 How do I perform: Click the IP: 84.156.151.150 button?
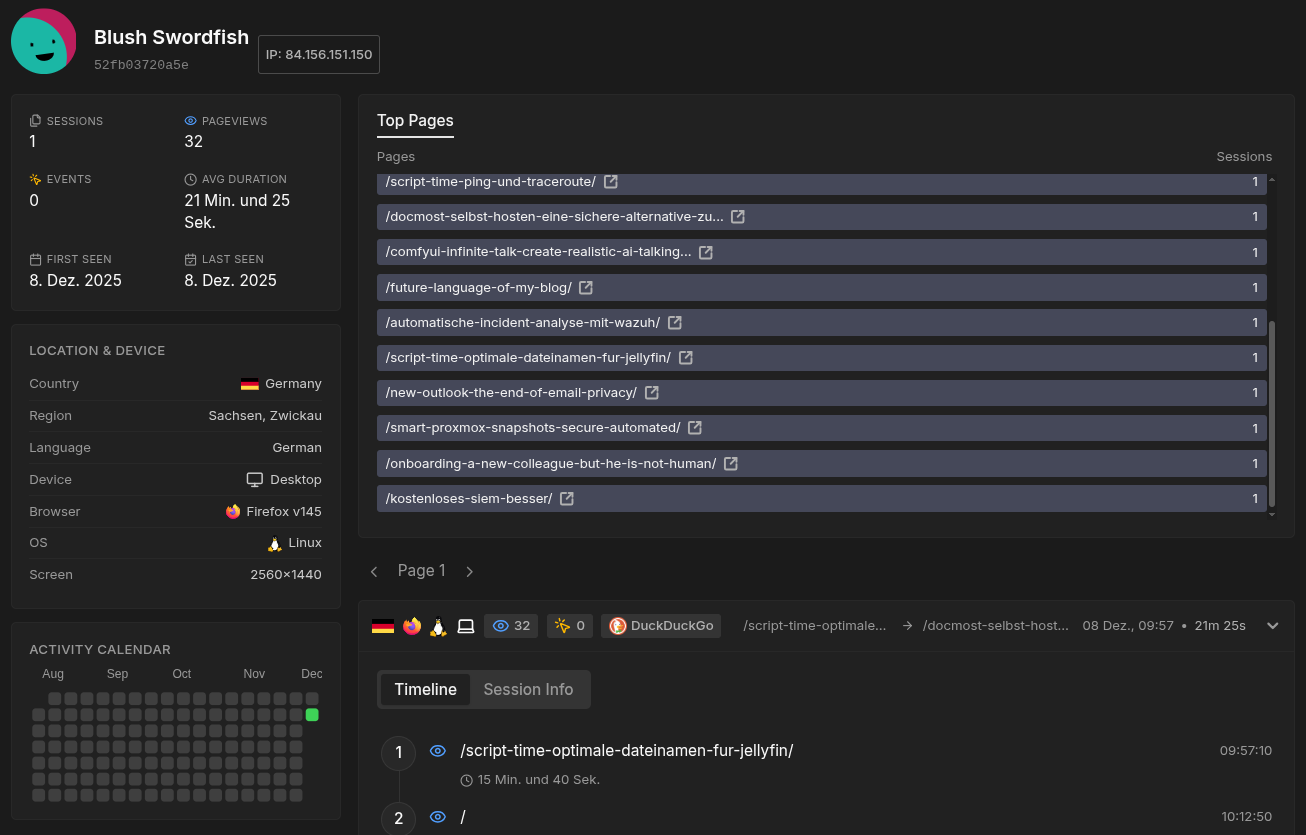(319, 55)
